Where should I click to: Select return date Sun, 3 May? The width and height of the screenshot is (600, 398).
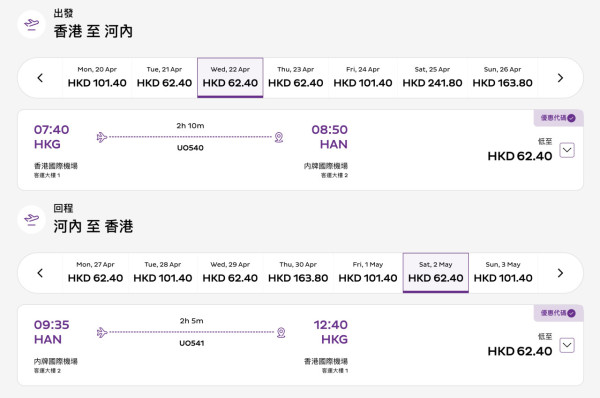pyautogui.click(x=503, y=273)
